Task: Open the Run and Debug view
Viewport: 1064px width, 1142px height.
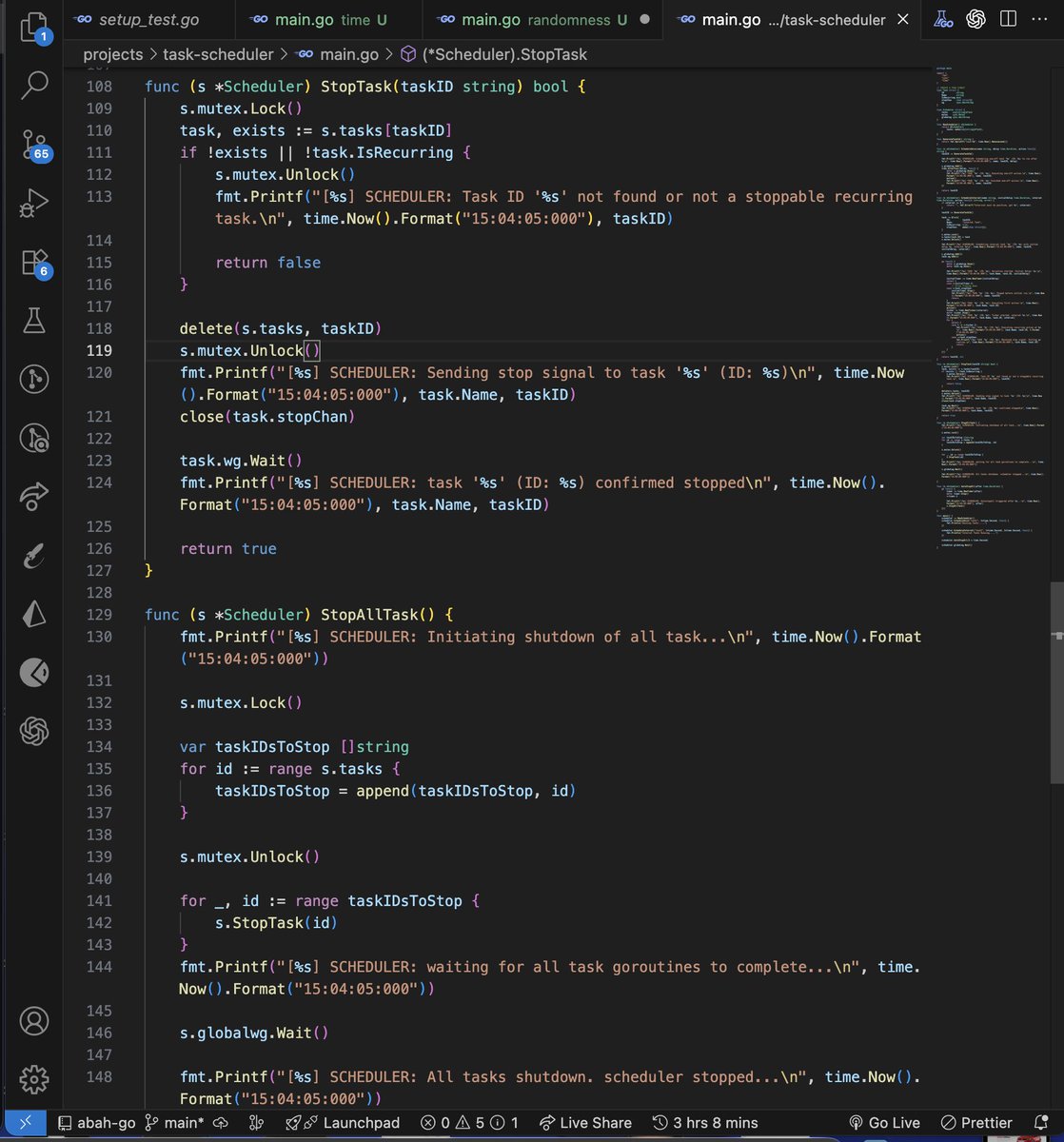Action: [x=34, y=203]
